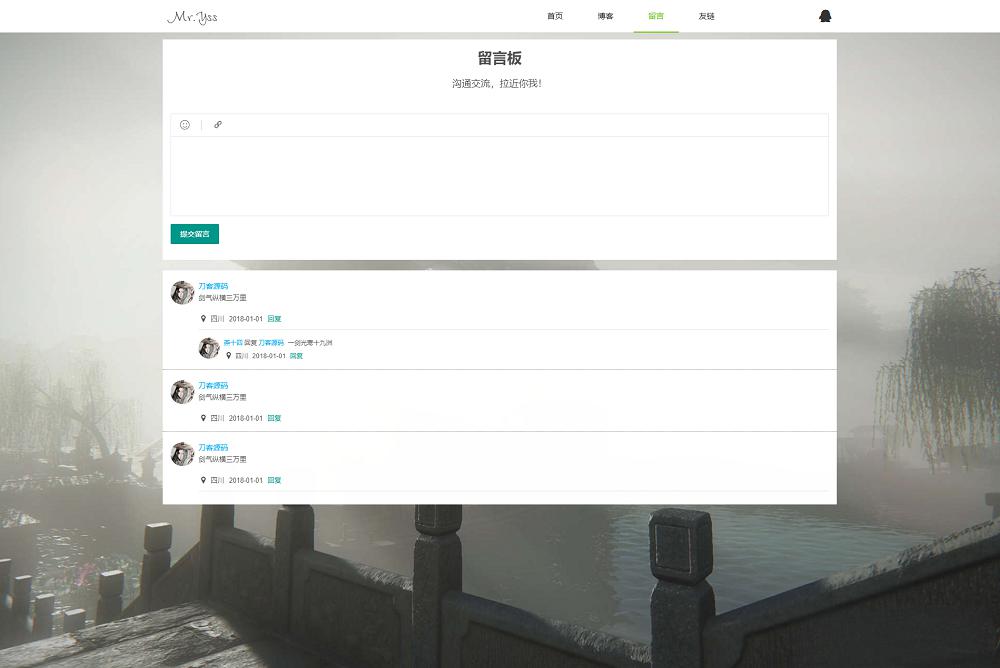The height and width of the screenshot is (668, 1000).
Task: Open 茶十四 username in nested reply
Action: (x=233, y=343)
